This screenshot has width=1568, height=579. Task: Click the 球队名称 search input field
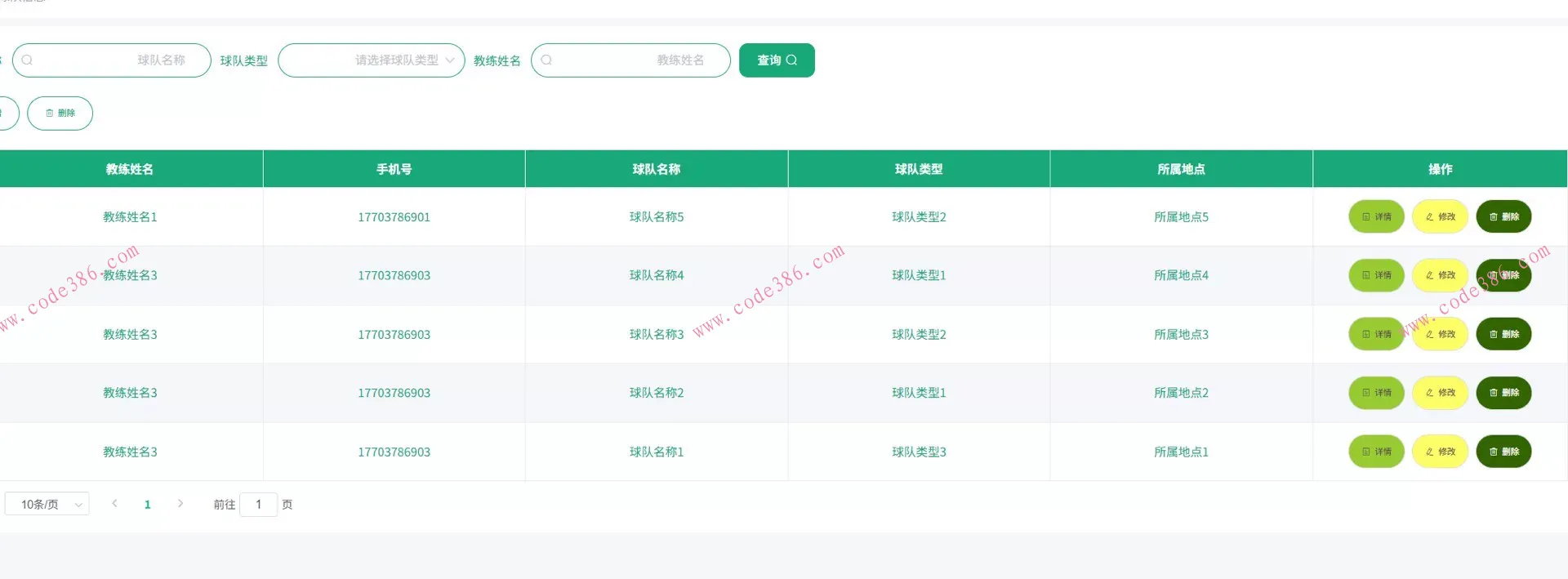tap(112, 60)
